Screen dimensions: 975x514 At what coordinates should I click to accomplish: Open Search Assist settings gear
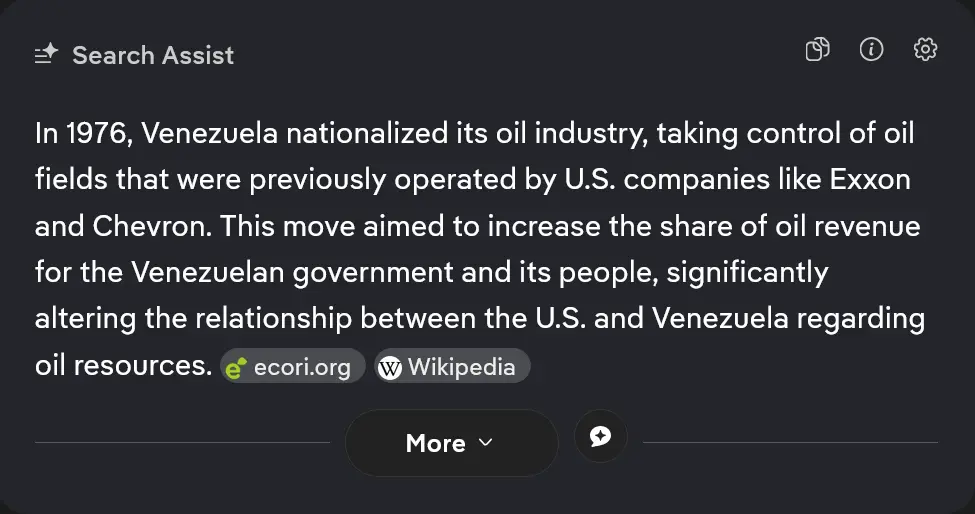tap(925, 50)
